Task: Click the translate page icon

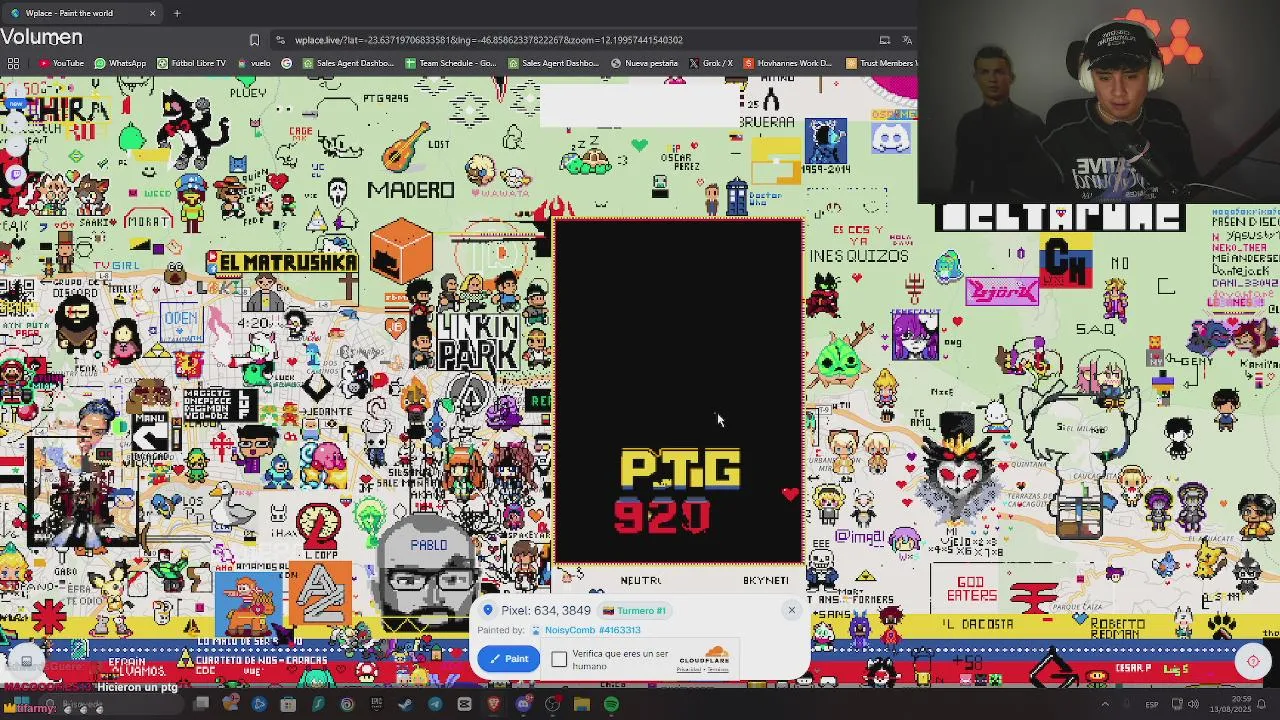Action: [x=906, y=40]
